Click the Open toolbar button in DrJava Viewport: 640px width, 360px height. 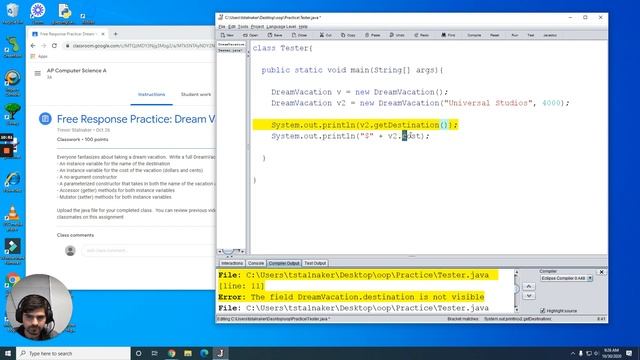point(251,35)
